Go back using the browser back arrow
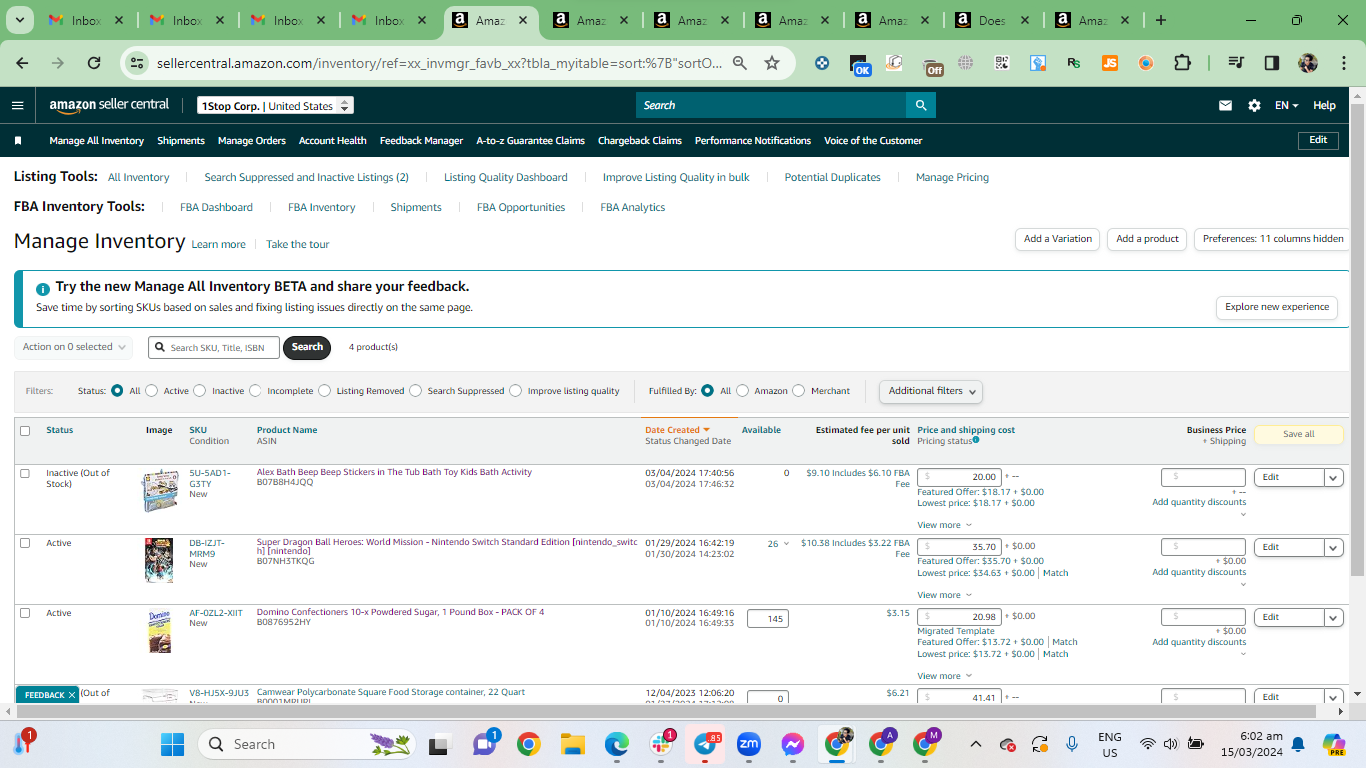1366x768 pixels. [x=22, y=63]
